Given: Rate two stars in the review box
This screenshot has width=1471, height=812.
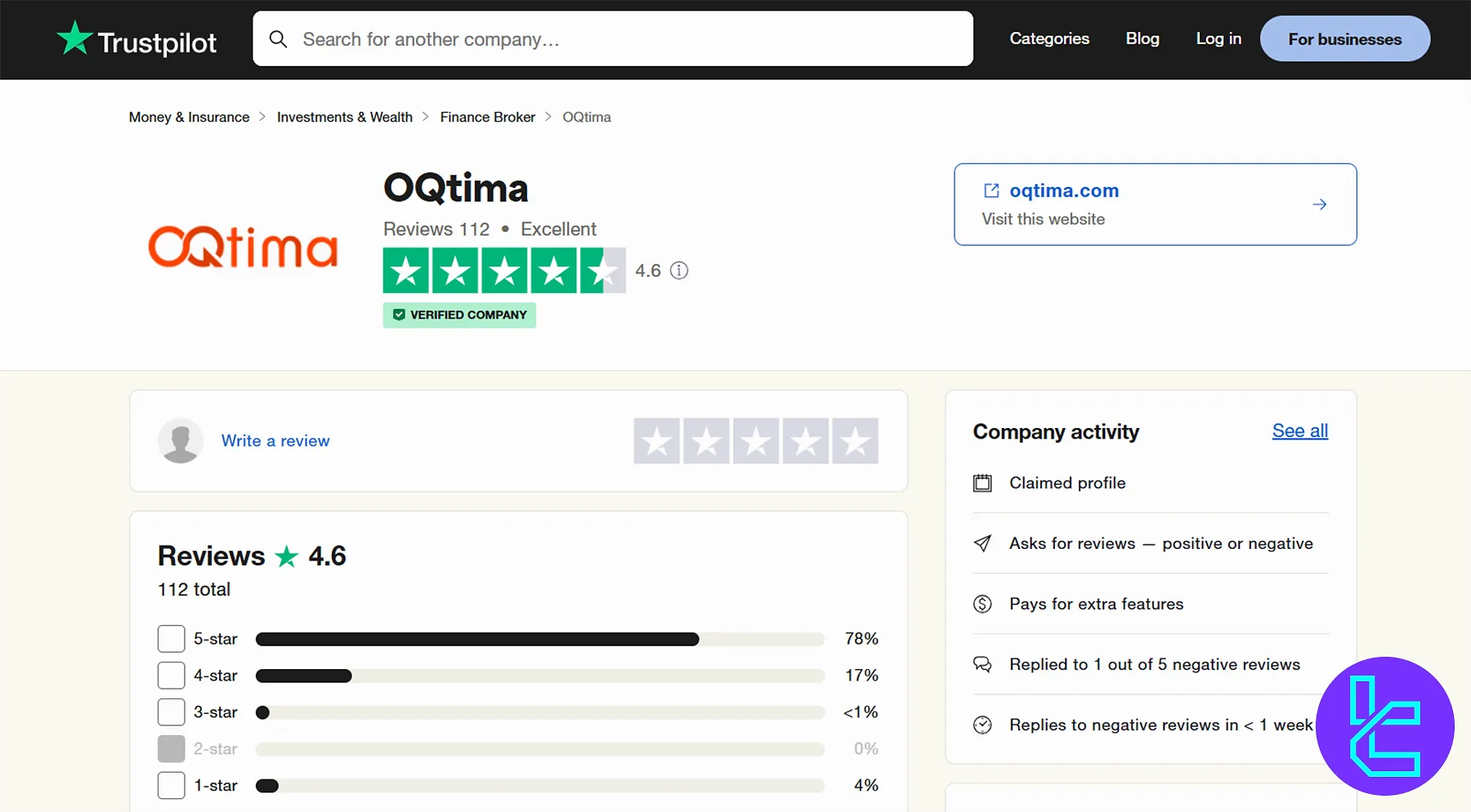Looking at the screenshot, I should (707, 441).
